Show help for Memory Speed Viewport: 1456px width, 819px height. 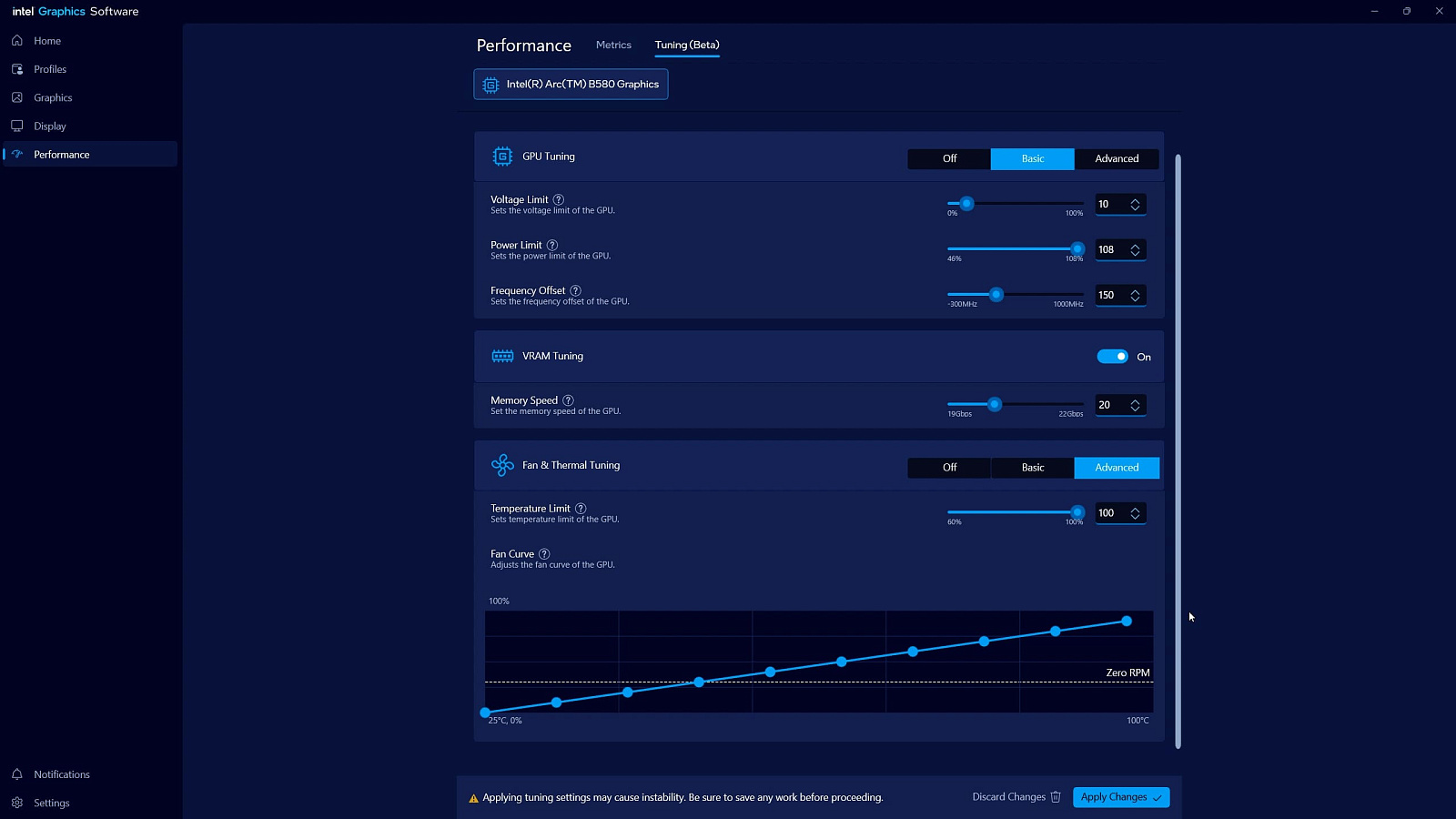tap(568, 400)
